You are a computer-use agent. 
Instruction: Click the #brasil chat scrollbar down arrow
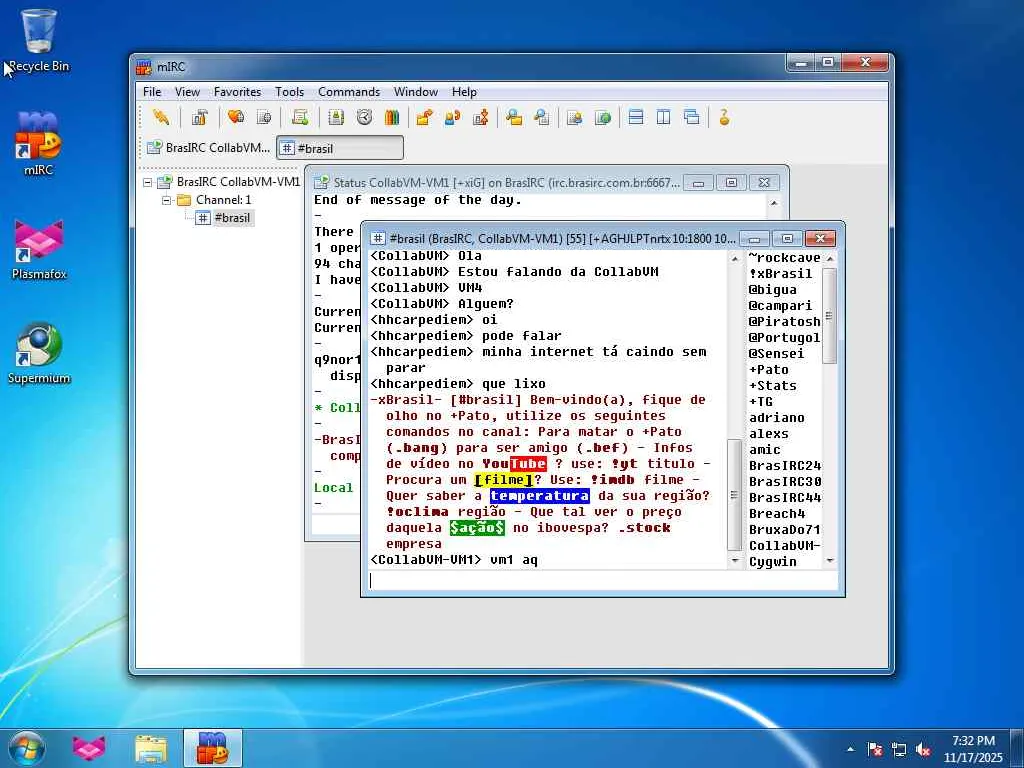pos(735,561)
